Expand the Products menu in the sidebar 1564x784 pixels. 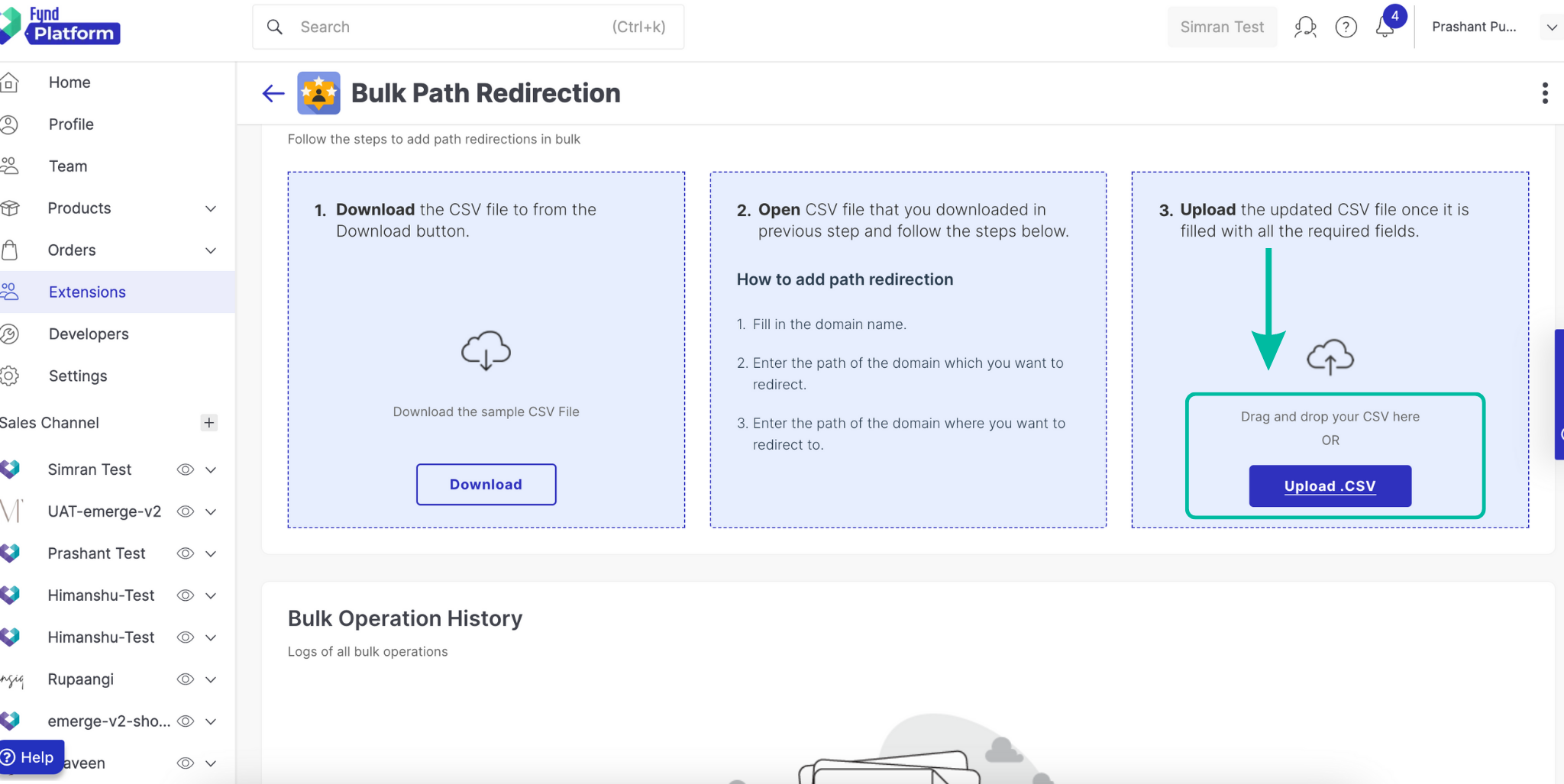[x=211, y=208]
